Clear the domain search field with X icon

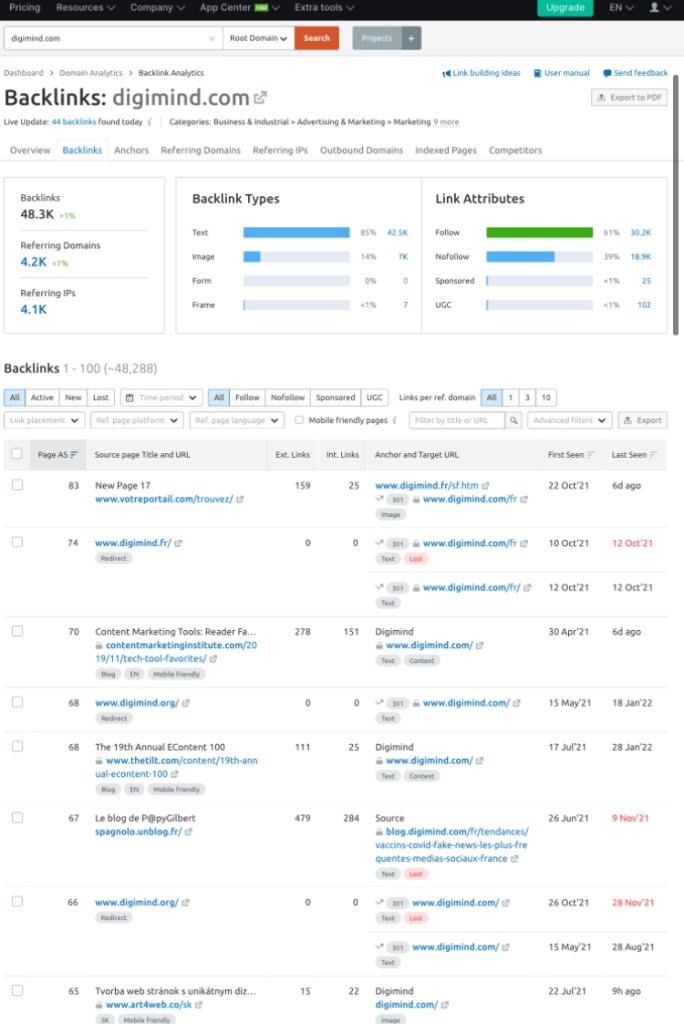click(212, 39)
